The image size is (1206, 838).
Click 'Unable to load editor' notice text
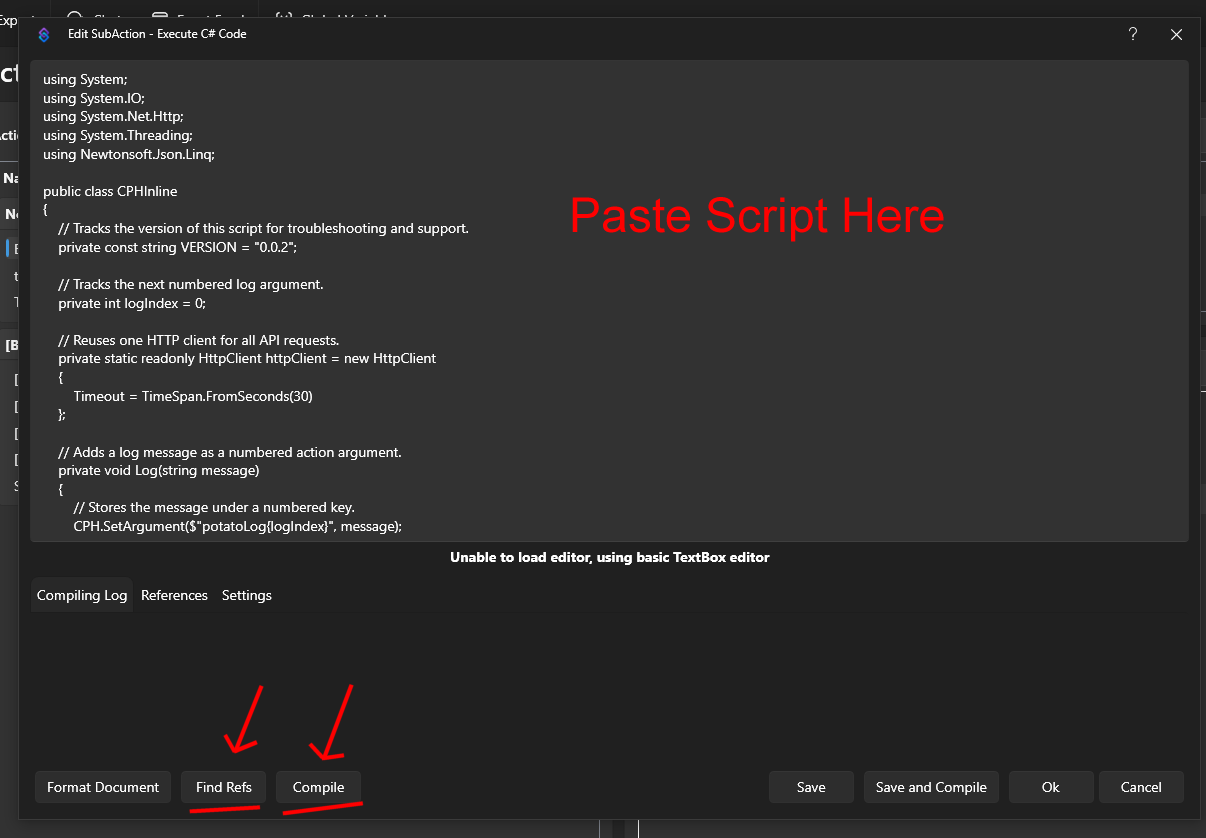(610, 557)
